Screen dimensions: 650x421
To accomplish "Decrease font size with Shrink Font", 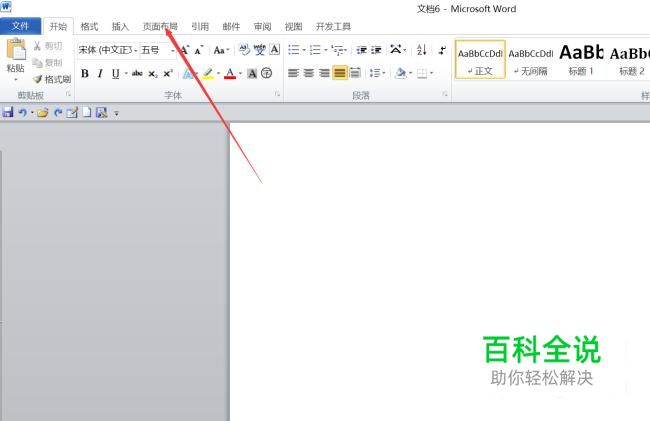I will [199, 50].
